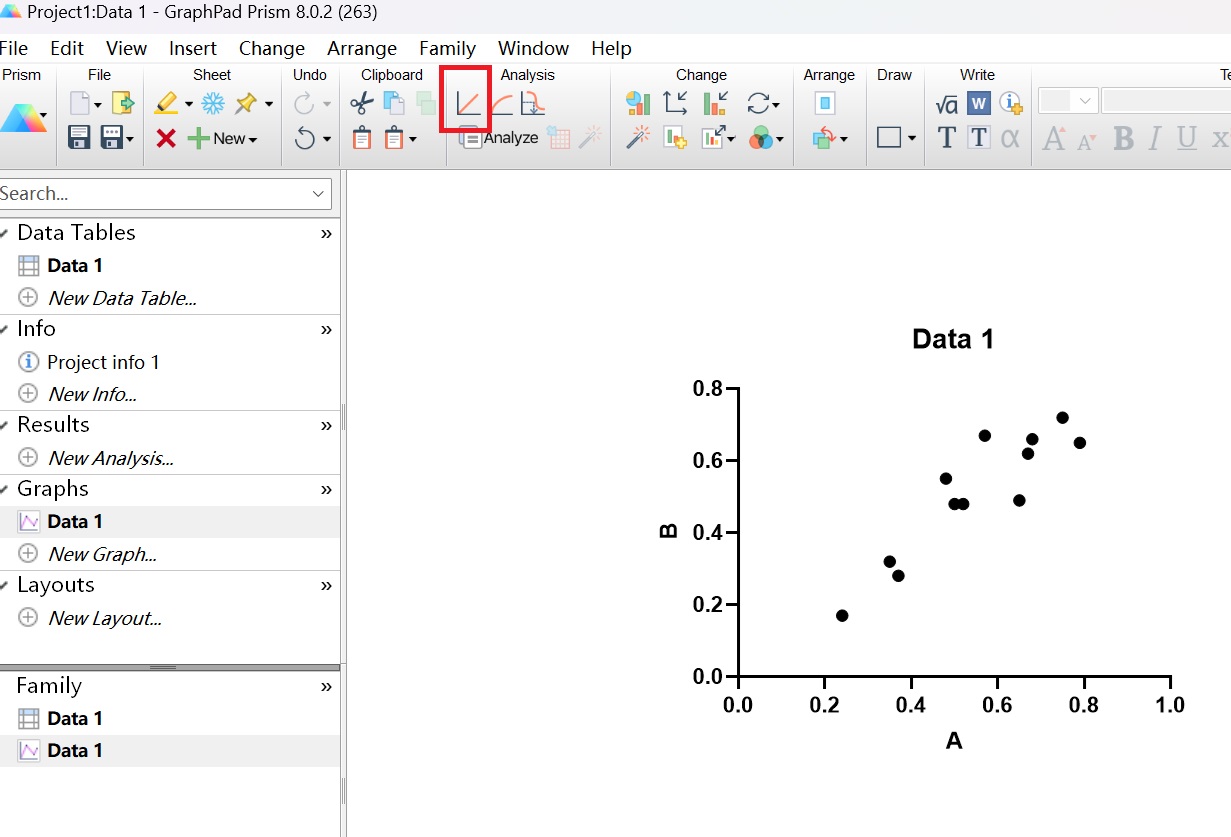Click the Analyze button

point(499,138)
